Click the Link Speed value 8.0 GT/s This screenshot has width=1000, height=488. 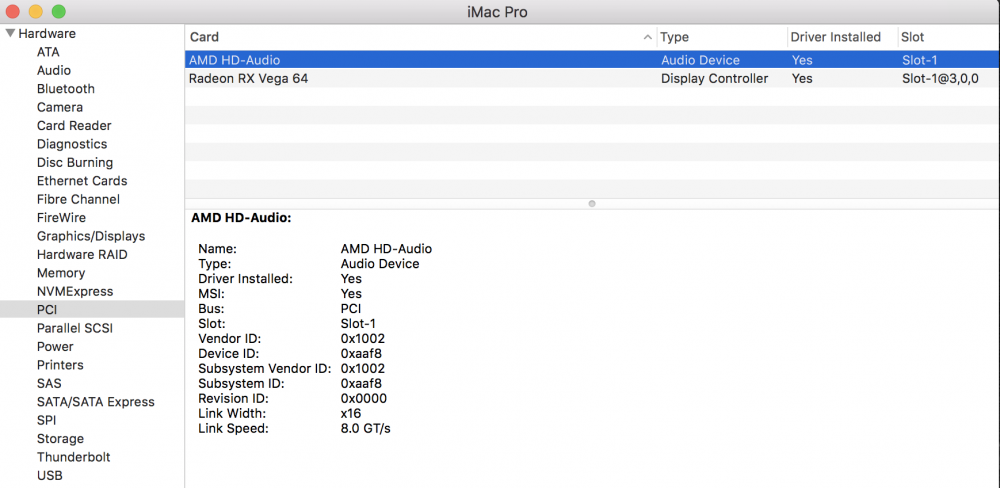coord(365,429)
